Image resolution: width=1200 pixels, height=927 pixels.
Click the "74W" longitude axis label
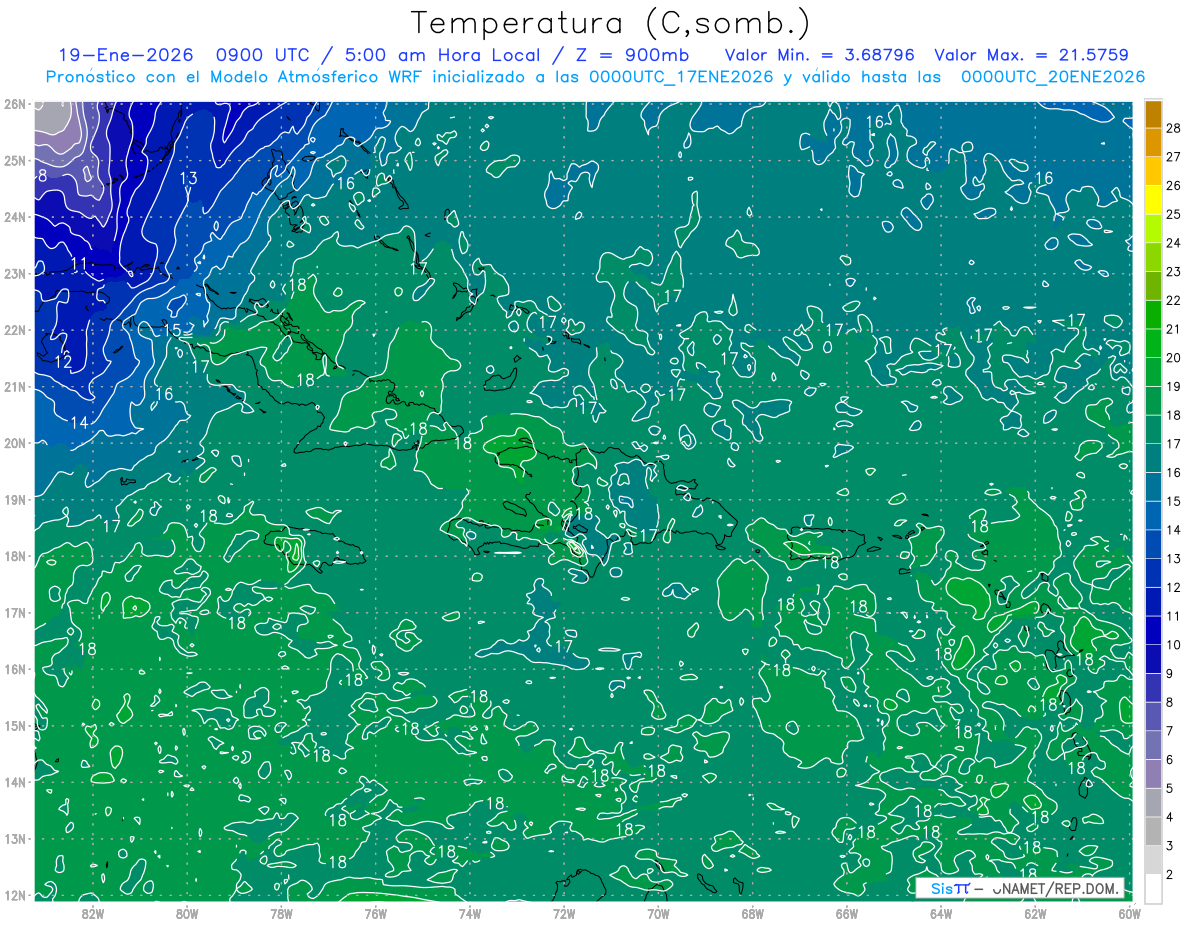tap(469, 913)
